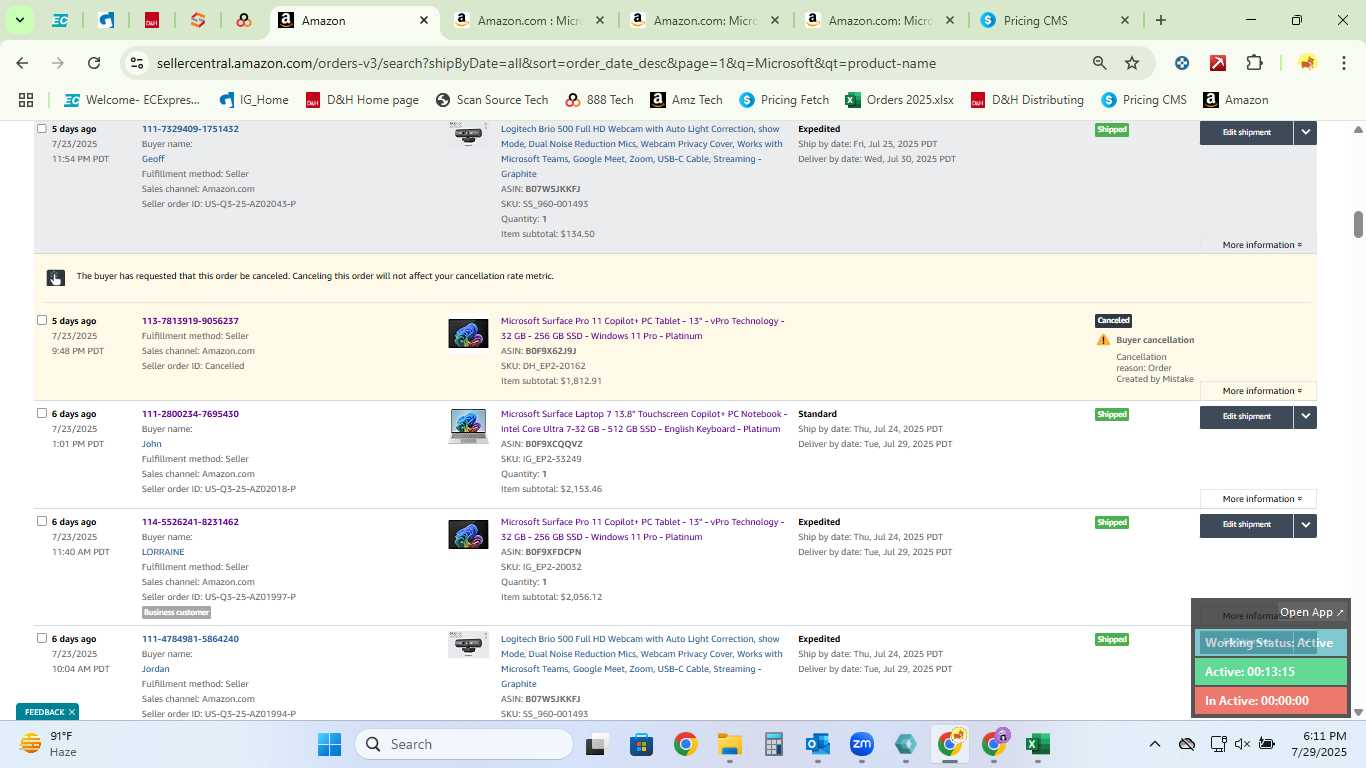Open the Amz Tech bookmark
The width and height of the screenshot is (1366, 768).
(x=686, y=100)
